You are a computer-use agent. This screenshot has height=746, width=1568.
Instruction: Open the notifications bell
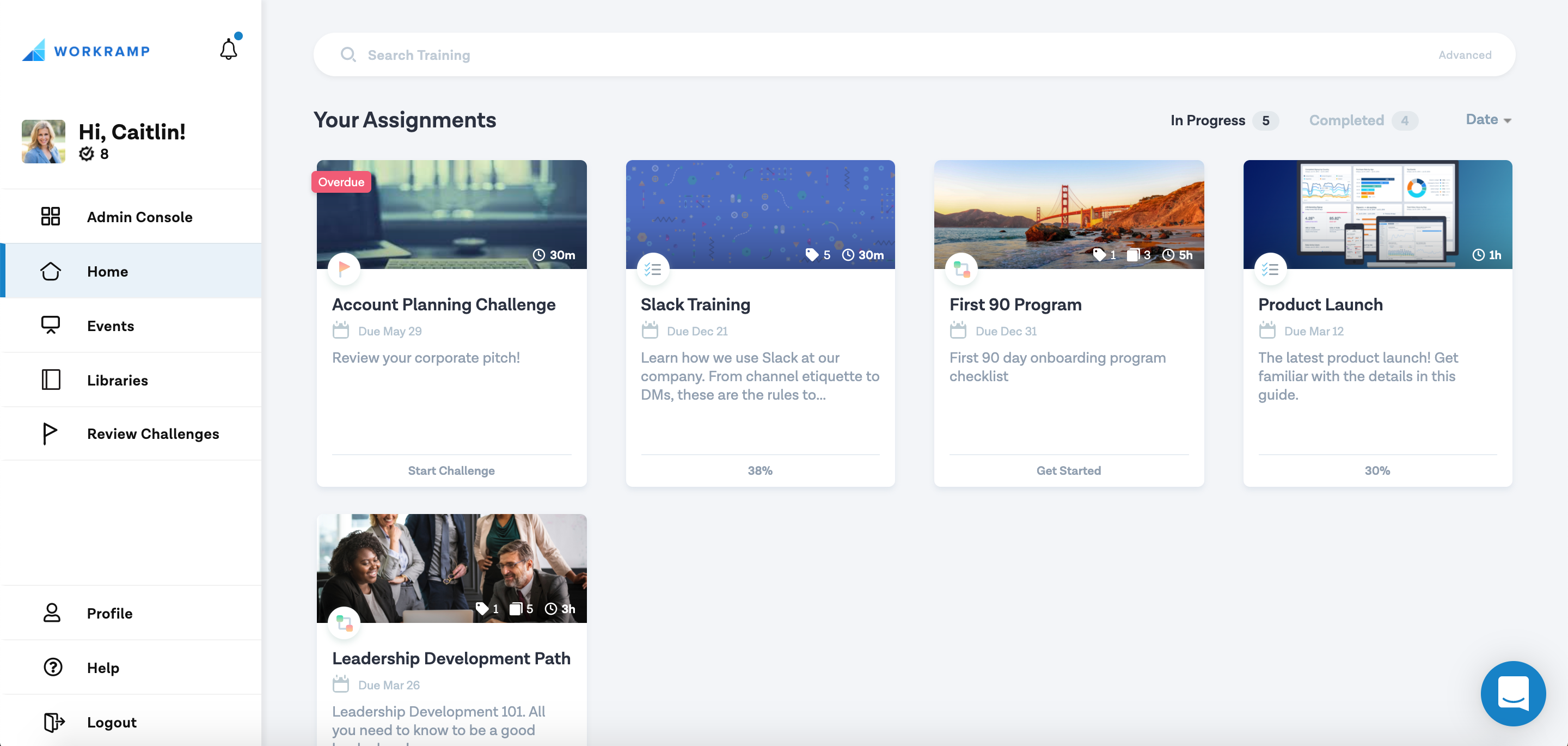tap(229, 48)
